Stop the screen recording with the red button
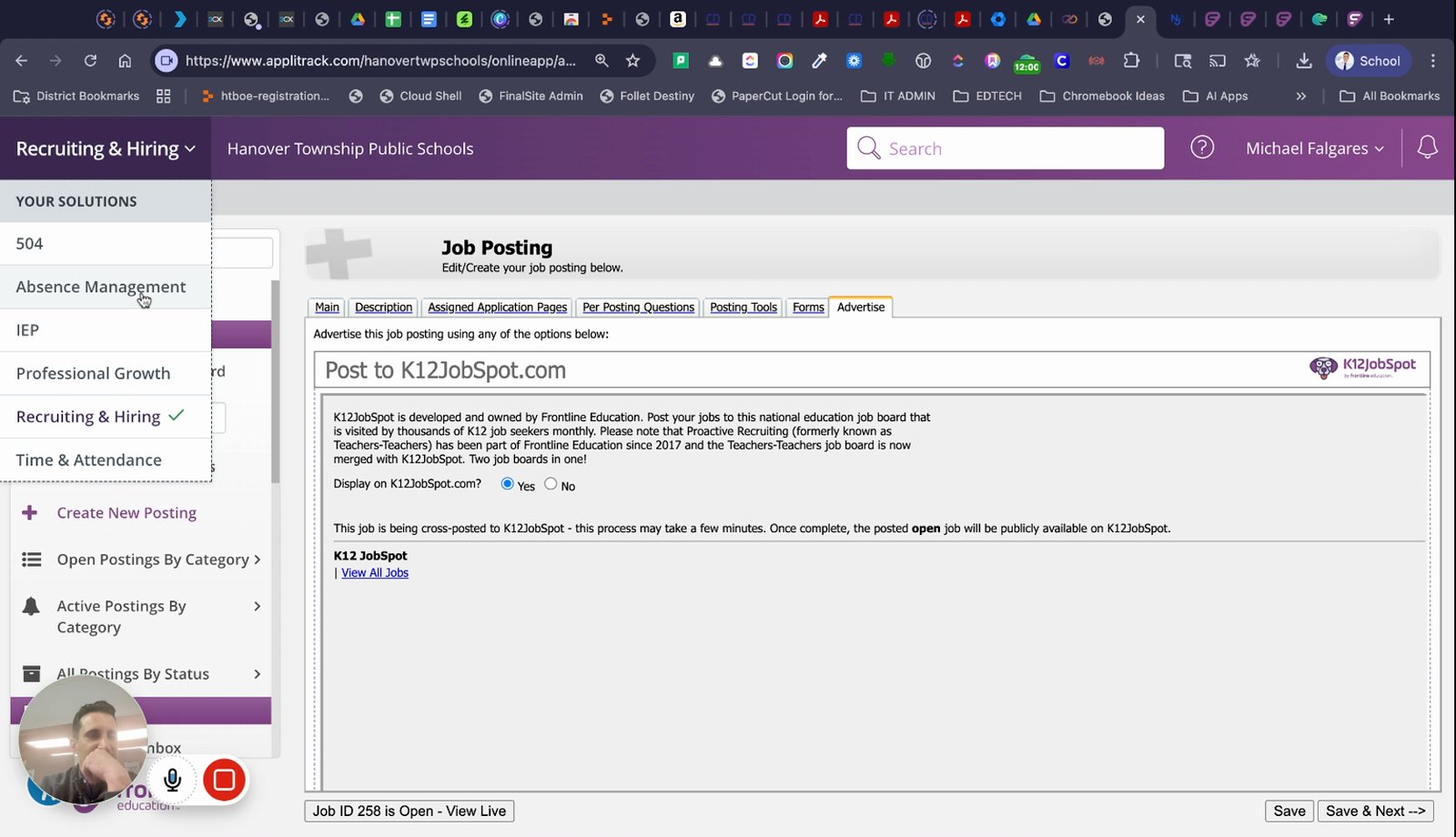The width and height of the screenshot is (1456, 837). point(224,780)
